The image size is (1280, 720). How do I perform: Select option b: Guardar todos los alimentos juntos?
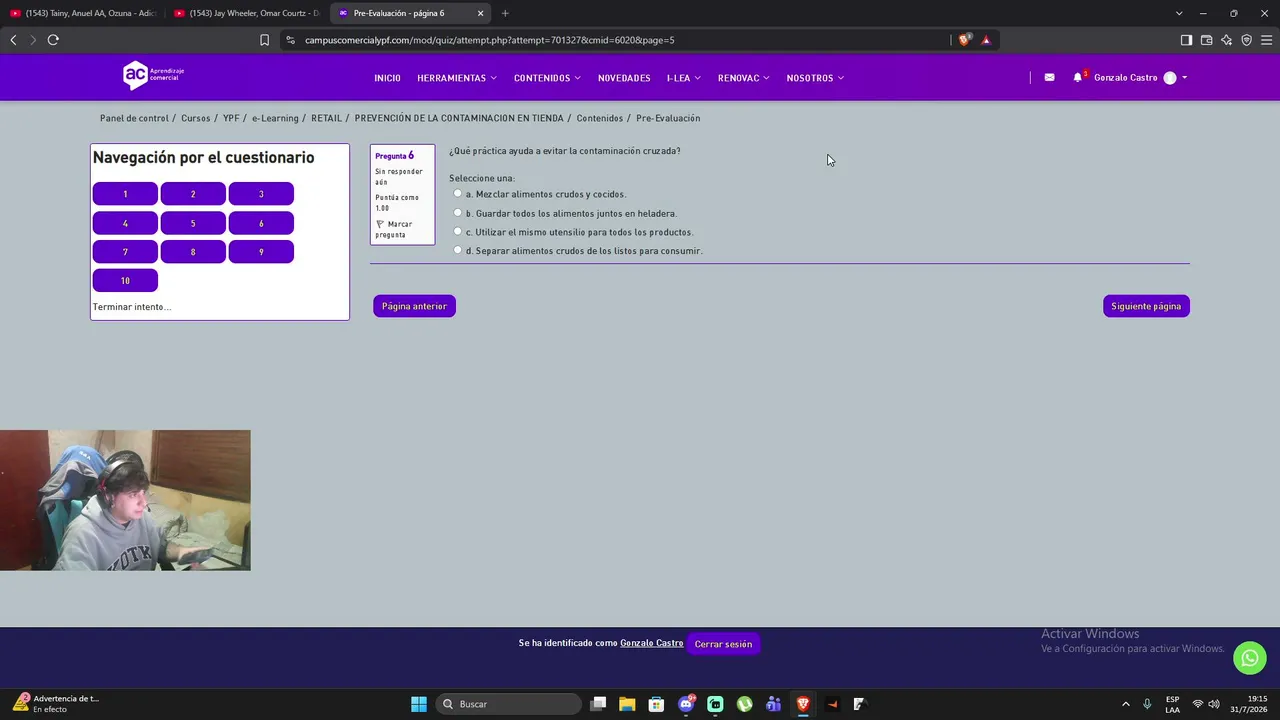pyautogui.click(x=458, y=213)
